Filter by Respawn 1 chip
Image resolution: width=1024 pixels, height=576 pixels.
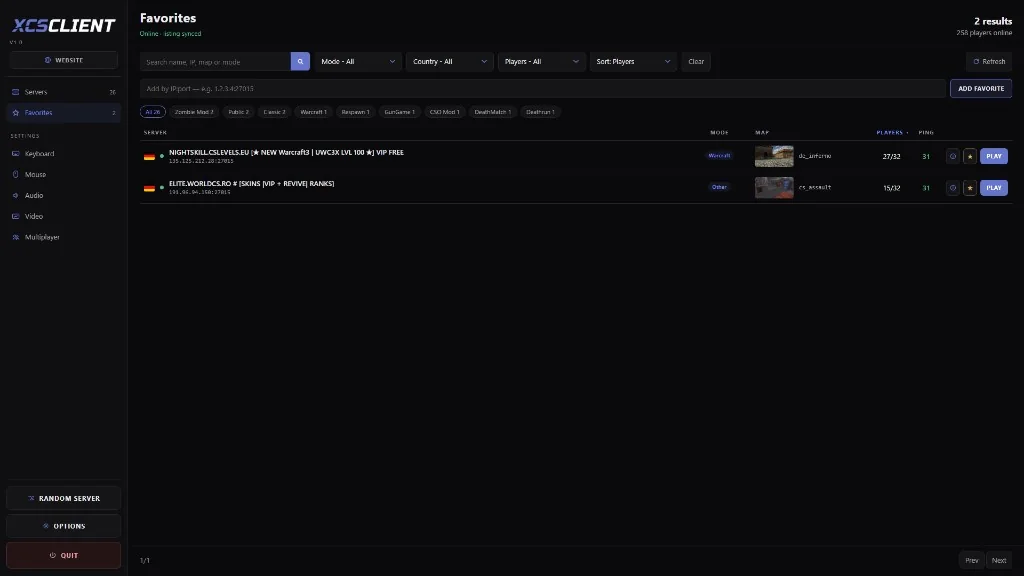(355, 112)
